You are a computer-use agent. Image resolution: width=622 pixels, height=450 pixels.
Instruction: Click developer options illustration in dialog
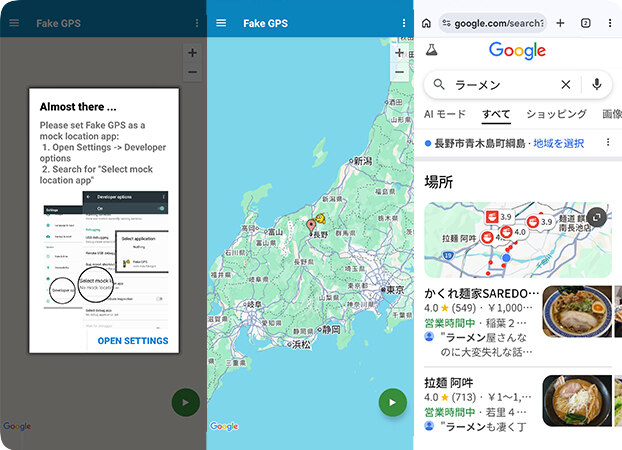[106, 259]
